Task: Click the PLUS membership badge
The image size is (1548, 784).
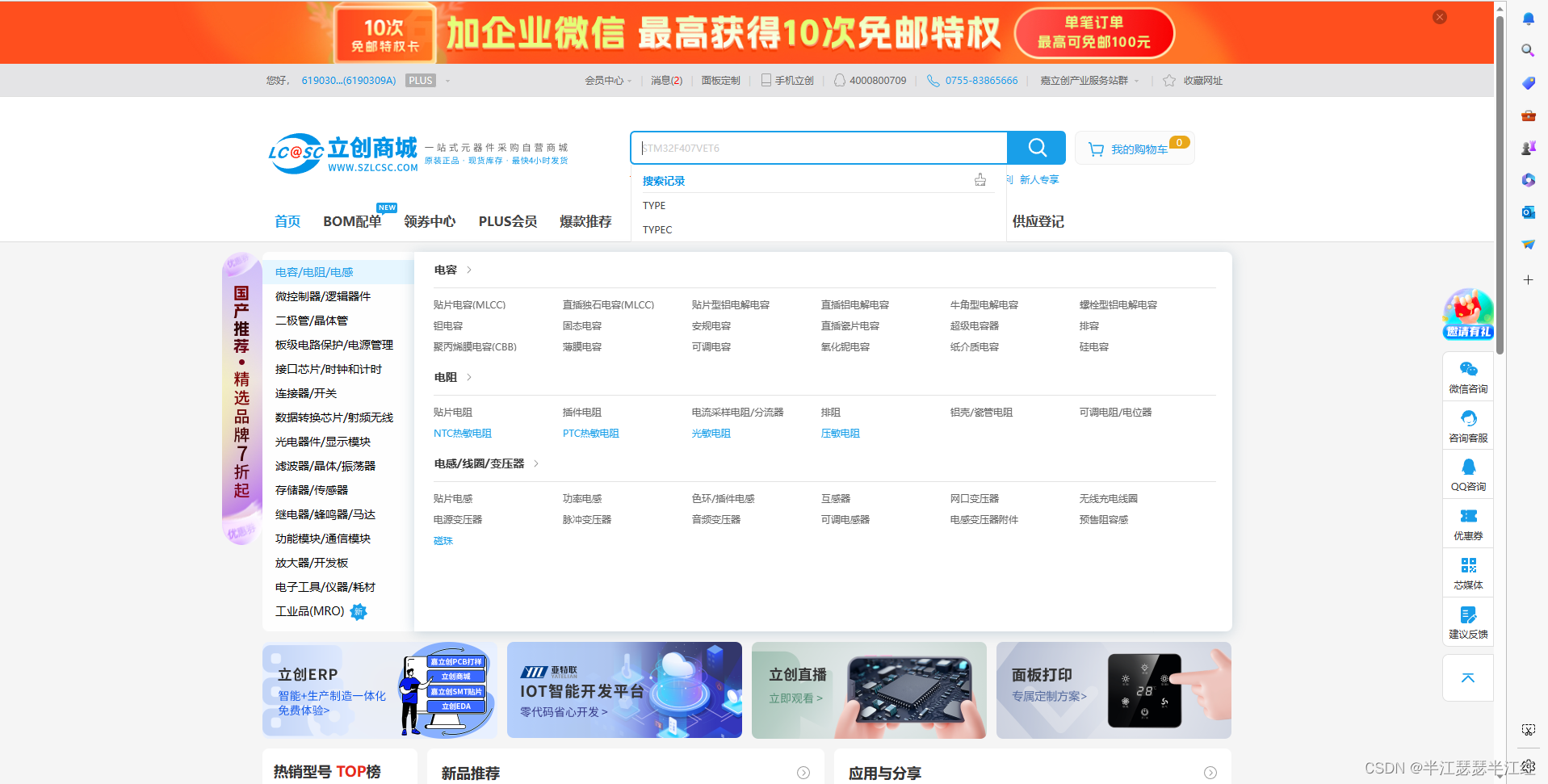Action: pos(421,81)
